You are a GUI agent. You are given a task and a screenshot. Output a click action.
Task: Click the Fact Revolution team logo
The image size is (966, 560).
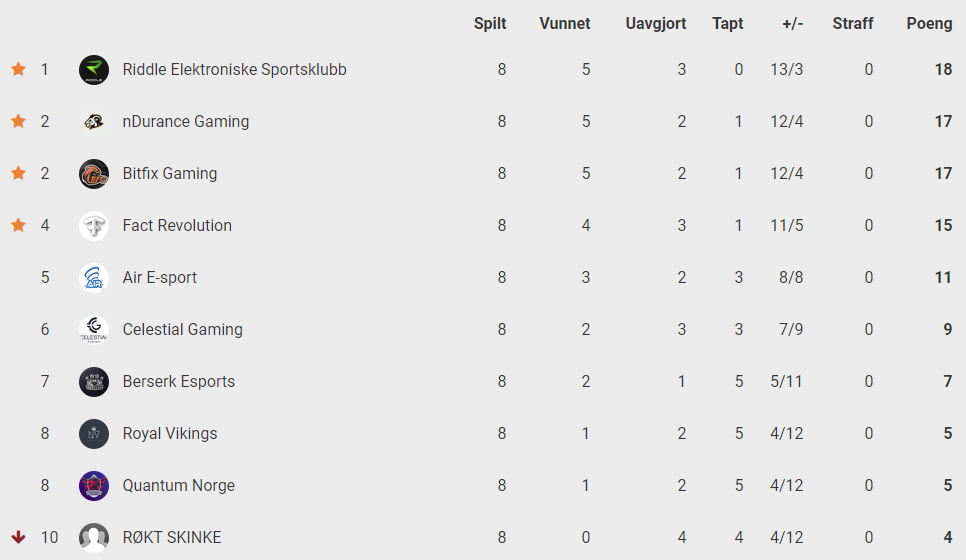click(94, 225)
